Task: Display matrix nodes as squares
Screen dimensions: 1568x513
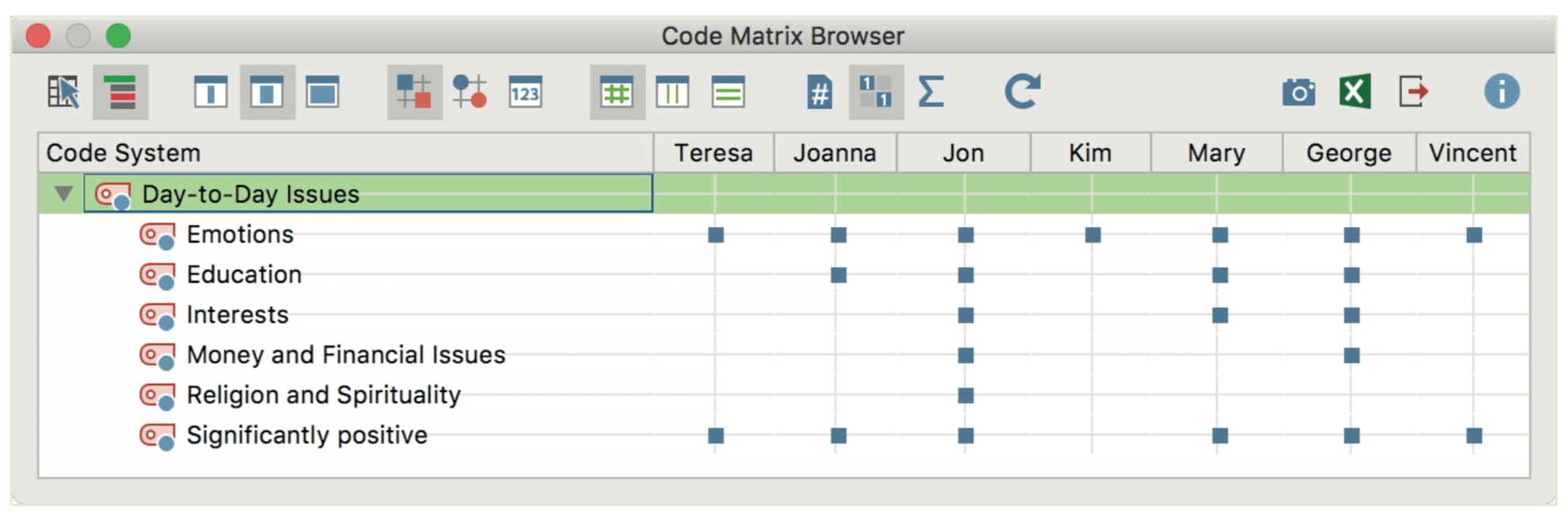Action: 414,93
